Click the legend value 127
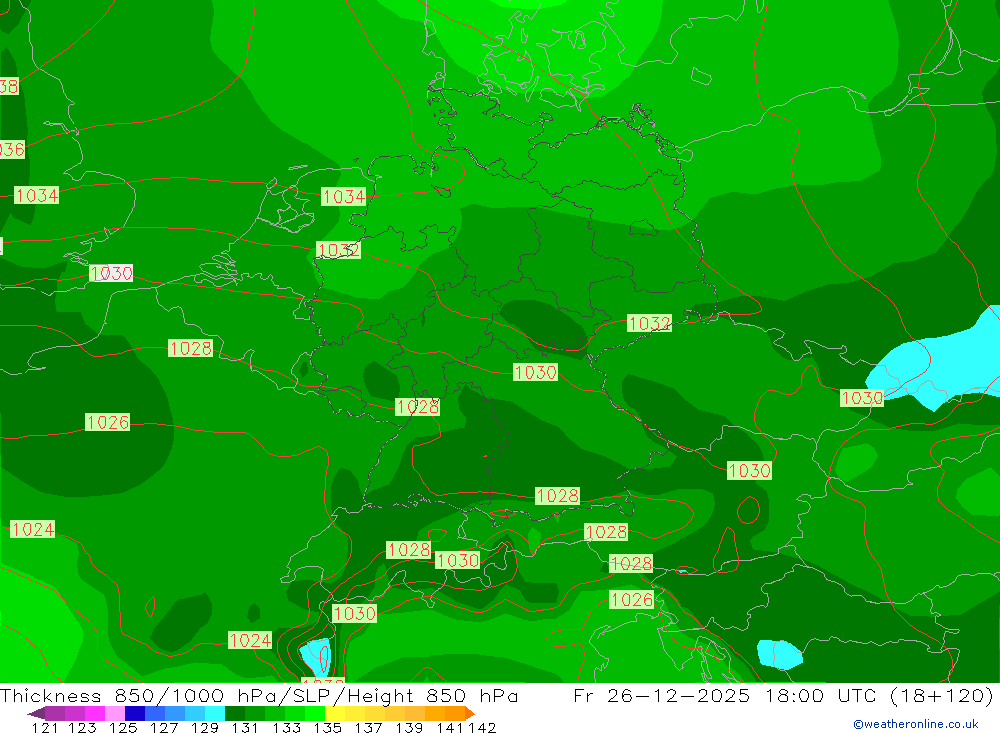The width and height of the screenshot is (1000, 733). 164,727
